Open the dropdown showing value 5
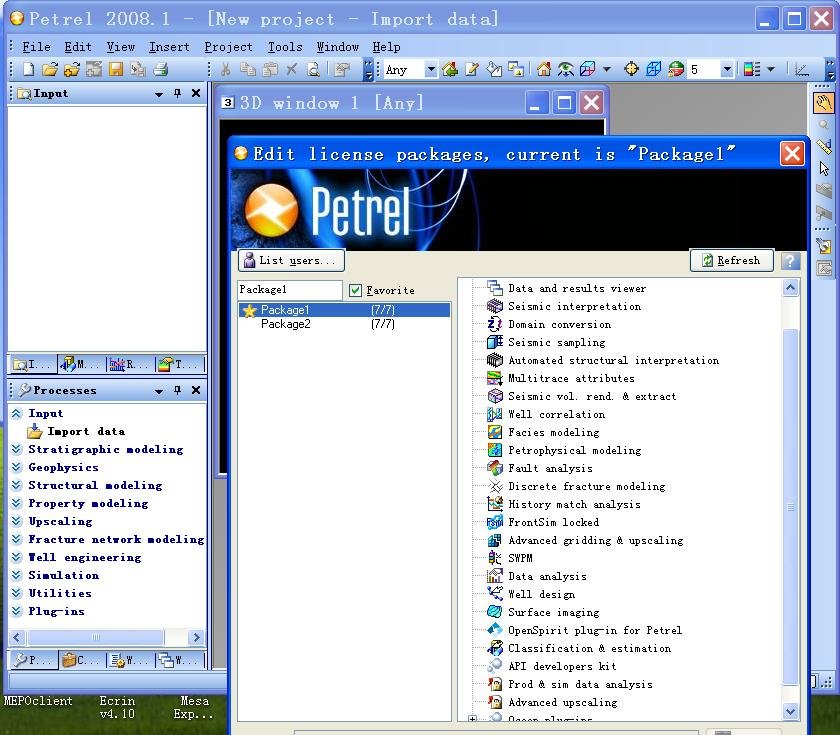The height and width of the screenshot is (735, 840). (727, 69)
